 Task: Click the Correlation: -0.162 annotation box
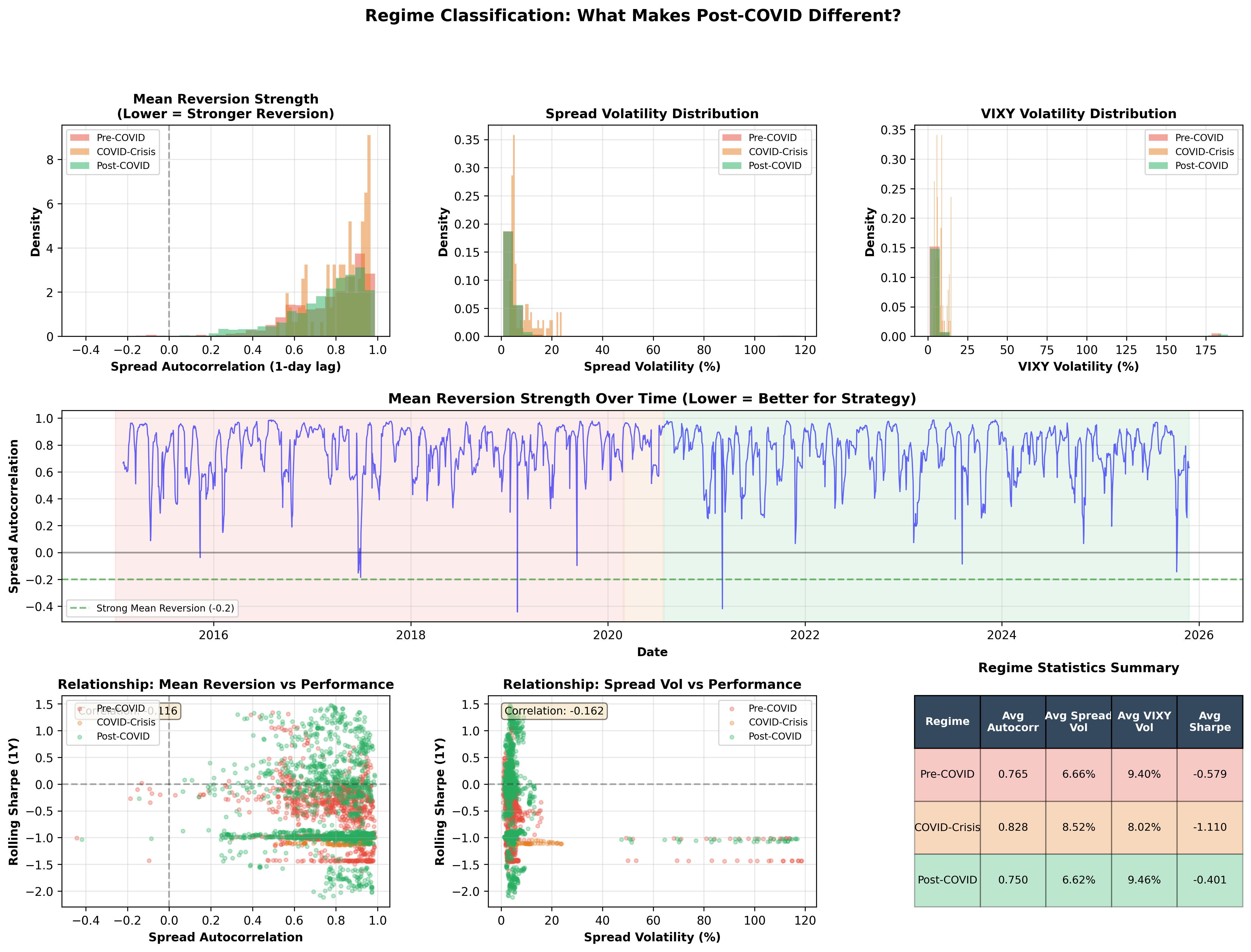[554, 711]
